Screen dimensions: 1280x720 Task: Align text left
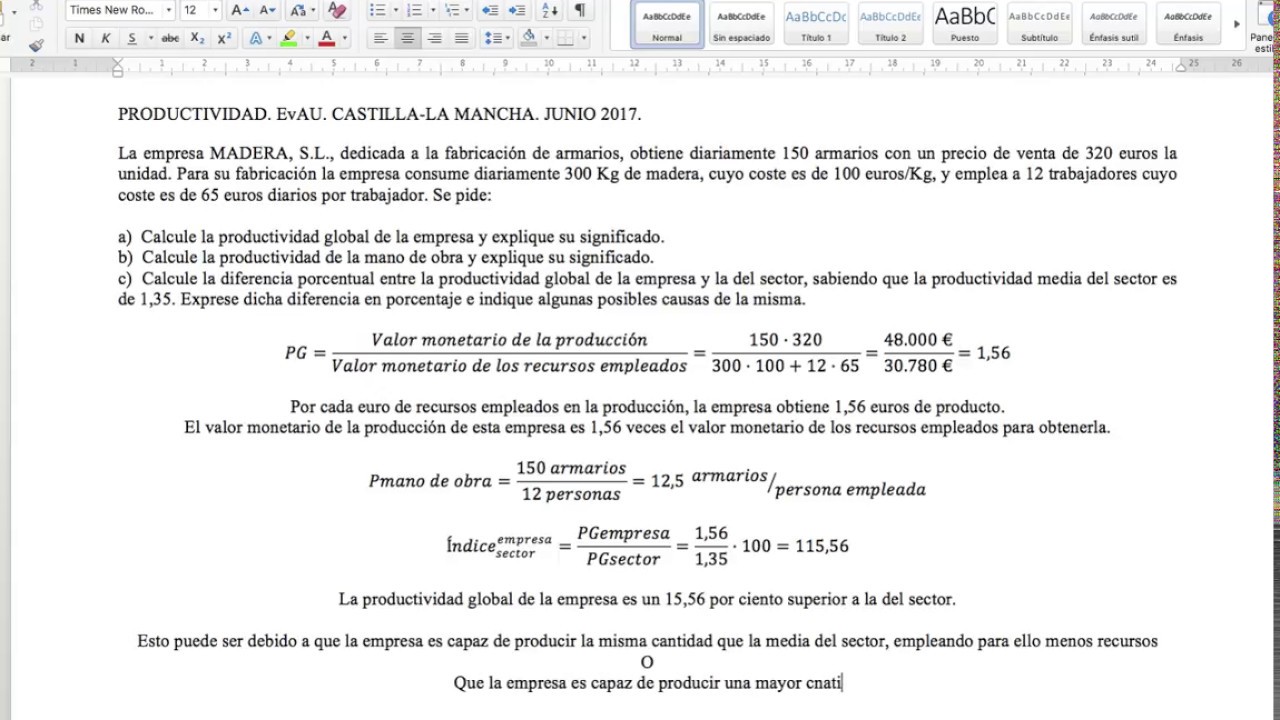click(x=380, y=38)
